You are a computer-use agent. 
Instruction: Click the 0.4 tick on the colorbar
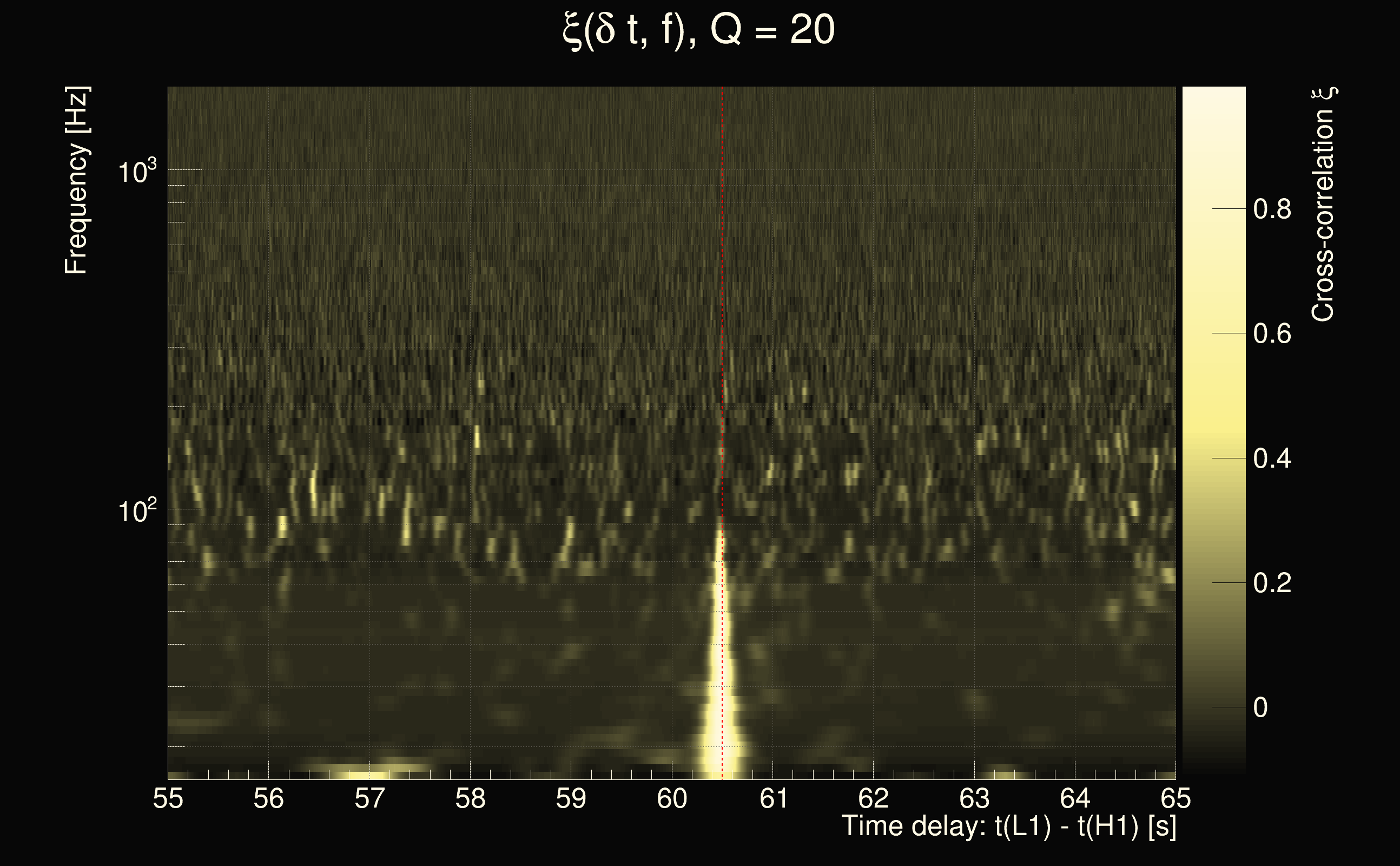click(x=1272, y=458)
